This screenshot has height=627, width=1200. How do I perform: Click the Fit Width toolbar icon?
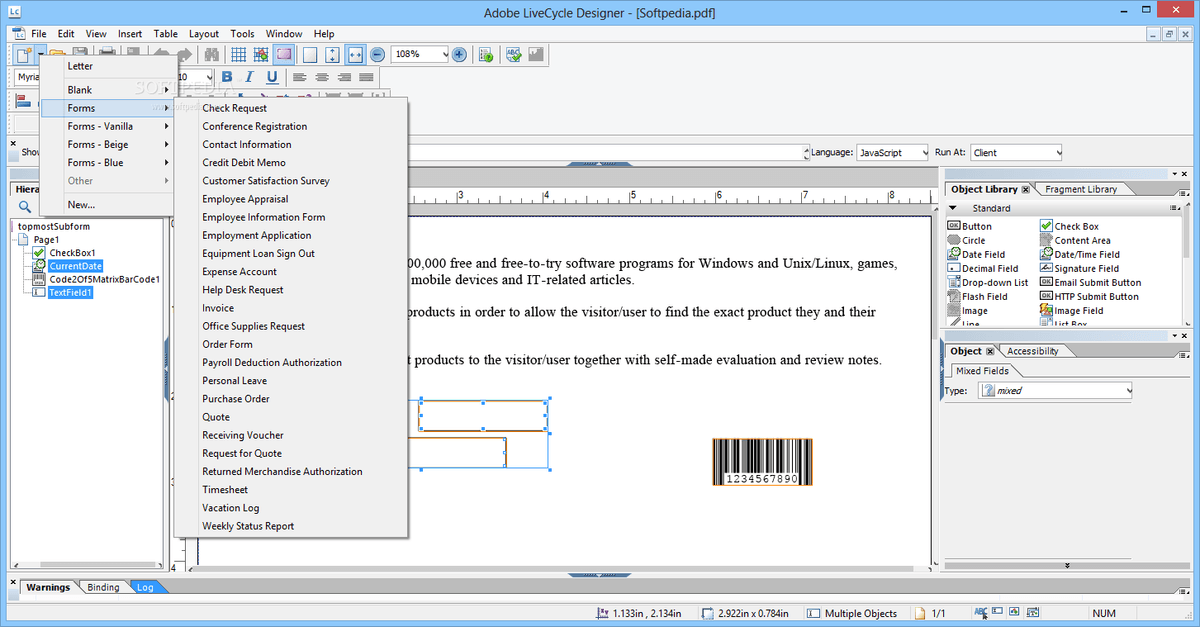pyautogui.click(x=355, y=54)
